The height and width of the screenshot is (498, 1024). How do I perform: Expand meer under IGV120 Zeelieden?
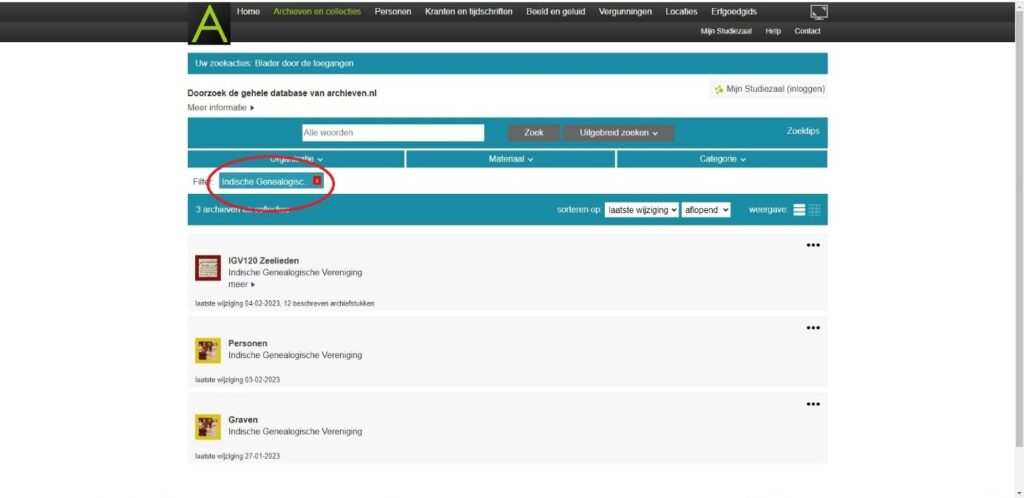(241, 285)
